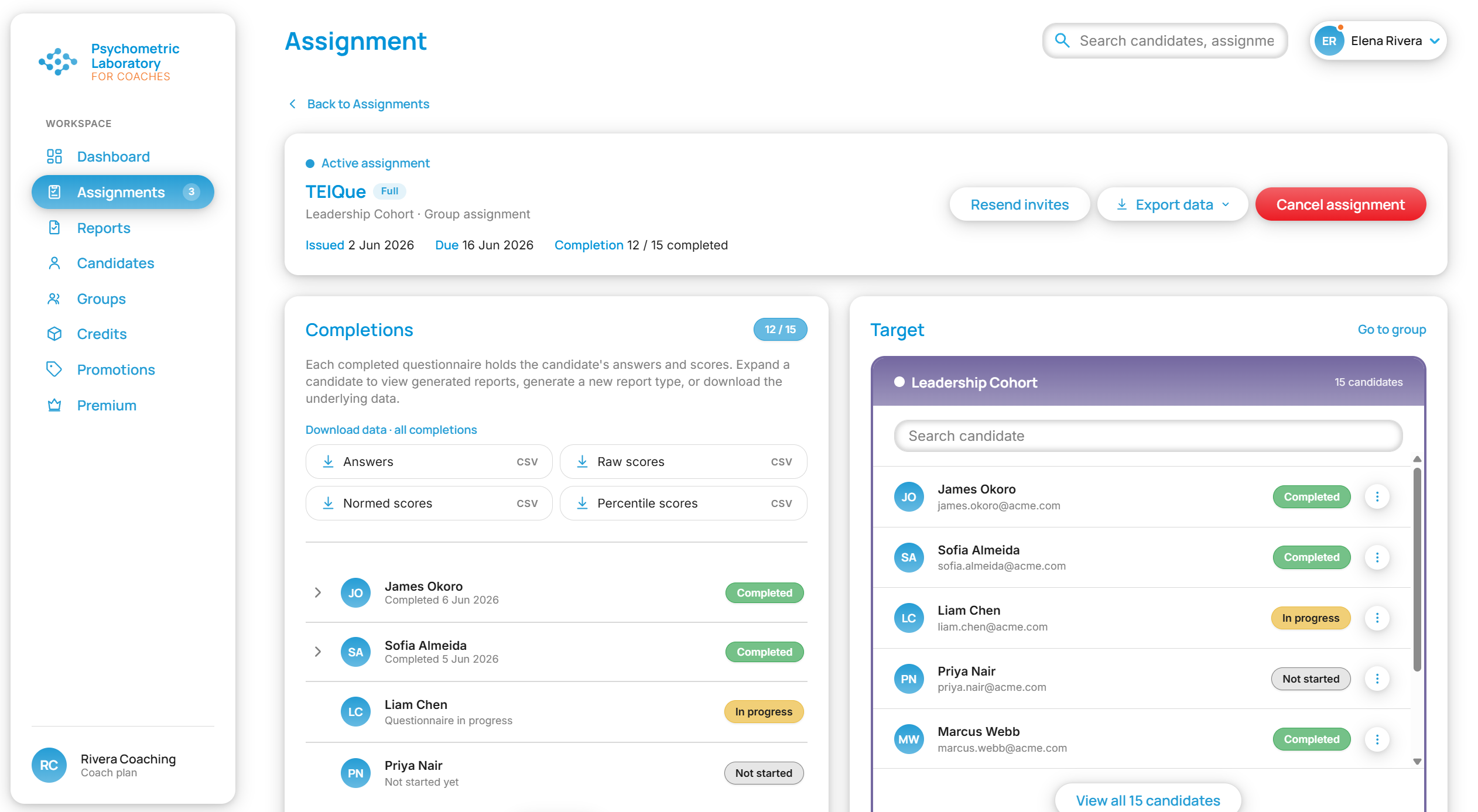Go to Candidates in the workspace menu

point(123,263)
